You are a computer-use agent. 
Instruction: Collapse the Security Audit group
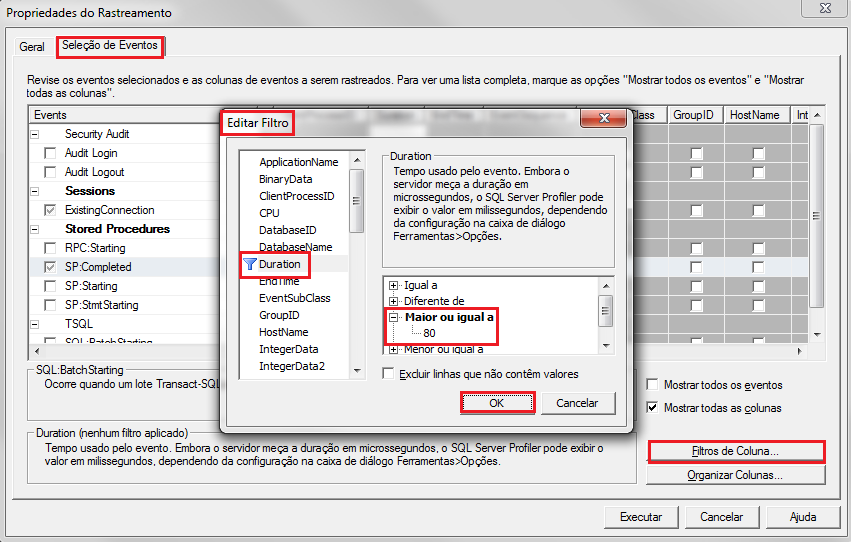(35, 134)
